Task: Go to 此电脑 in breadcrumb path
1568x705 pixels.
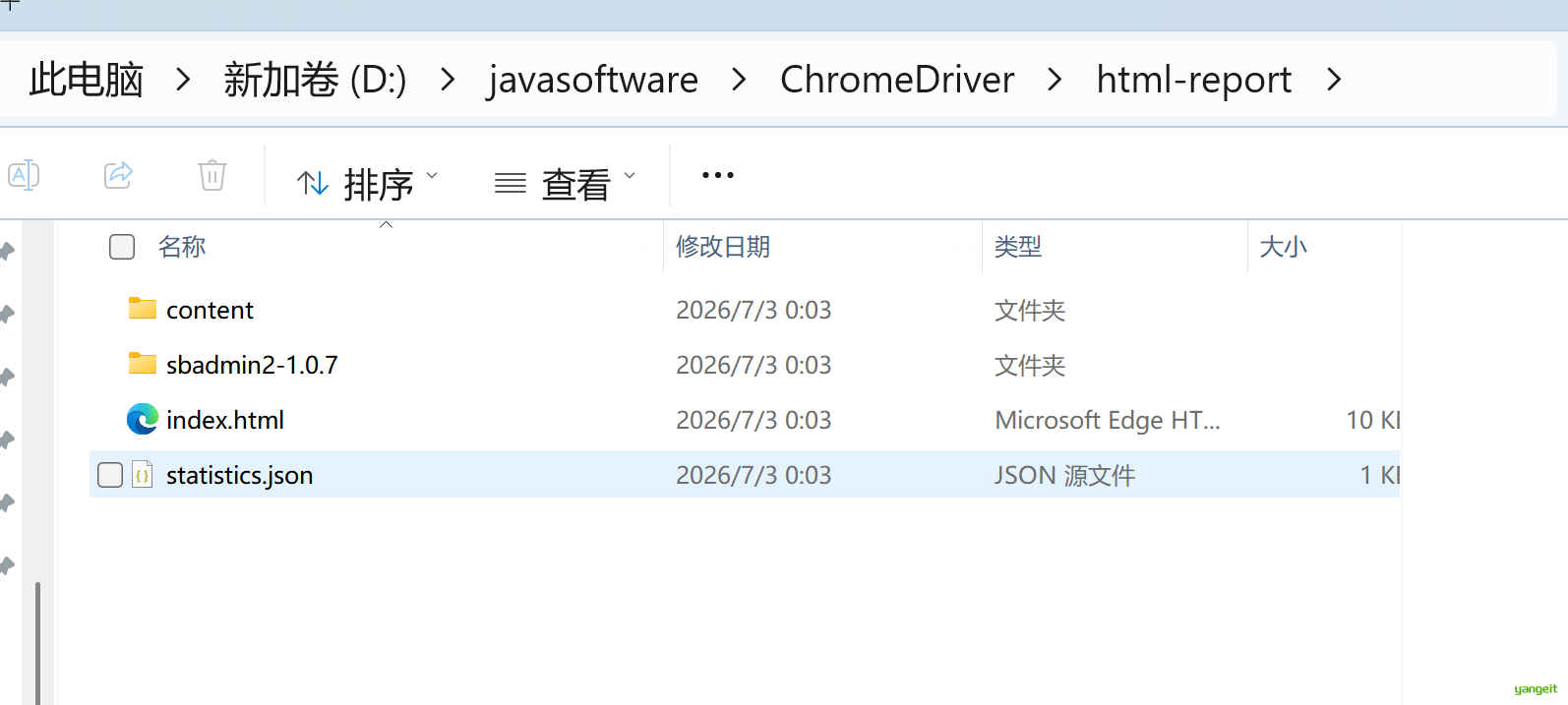Action: pos(87,80)
